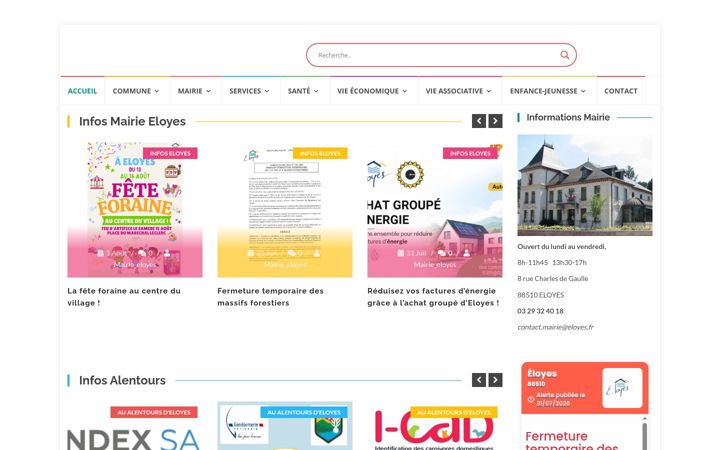Expand Vie Associative dropdown chevron
This screenshot has width=720, height=450.
point(489,91)
